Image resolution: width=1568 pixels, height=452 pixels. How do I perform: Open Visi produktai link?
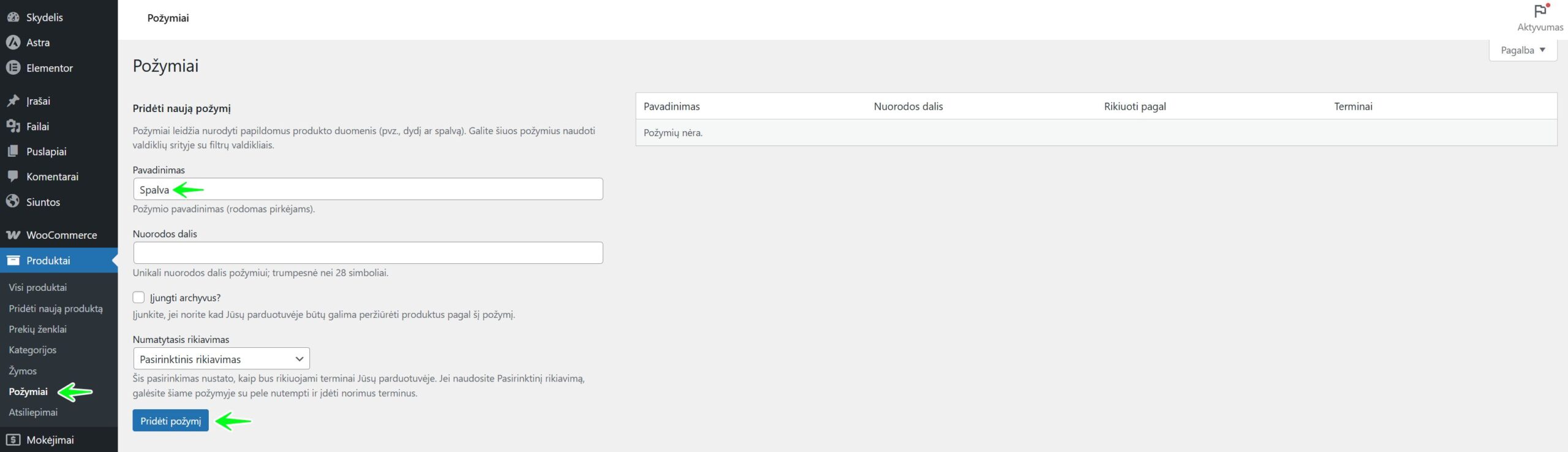[x=38, y=287]
